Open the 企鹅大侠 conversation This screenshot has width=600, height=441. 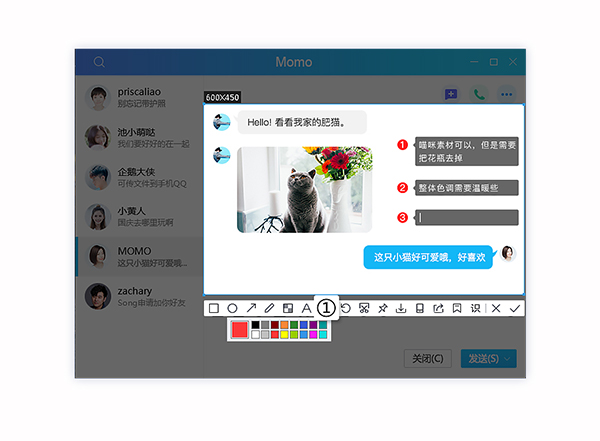pyautogui.click(x=139, y=177)
